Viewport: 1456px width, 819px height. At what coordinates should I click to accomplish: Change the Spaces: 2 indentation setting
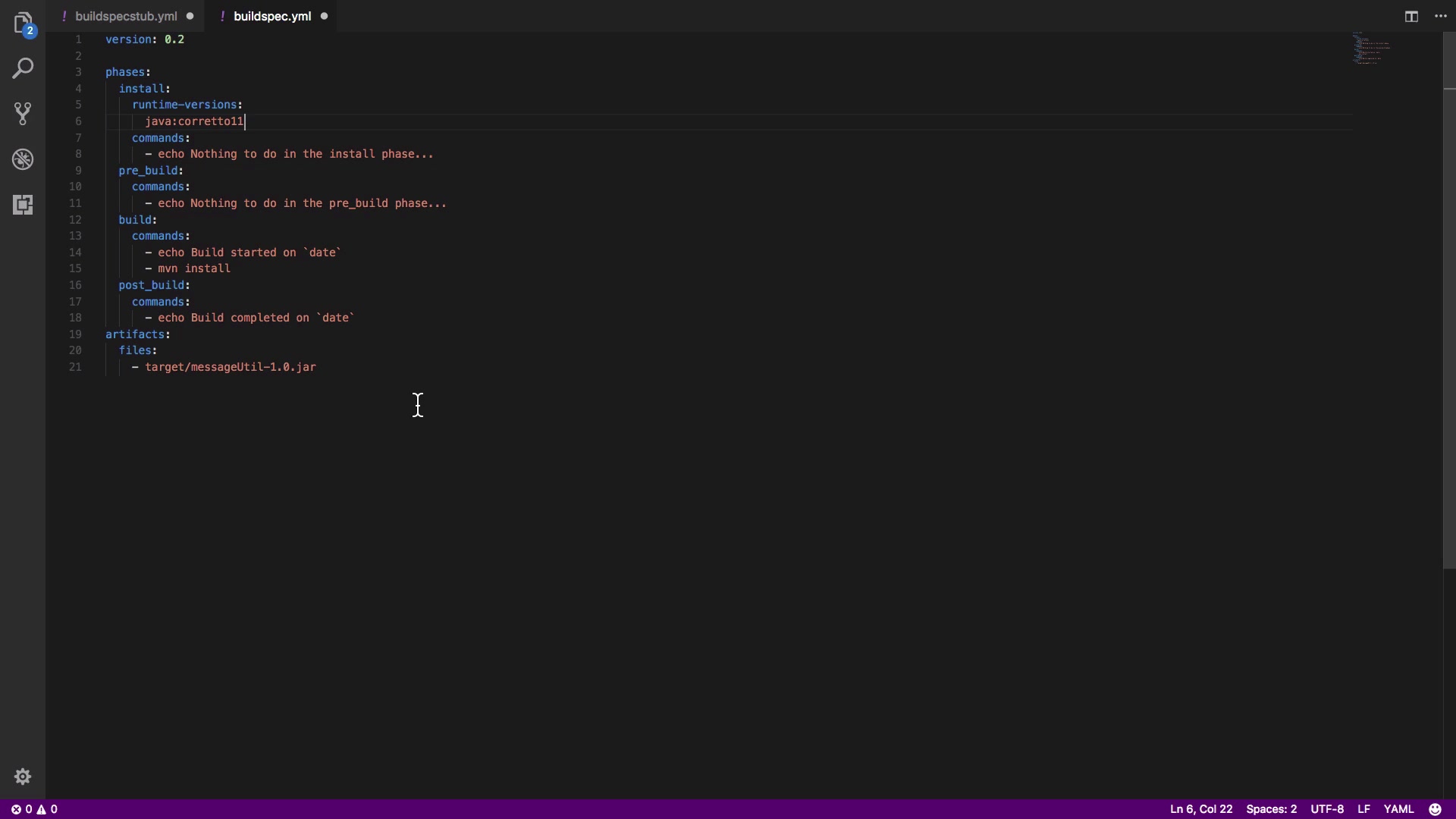(1271, 809)
